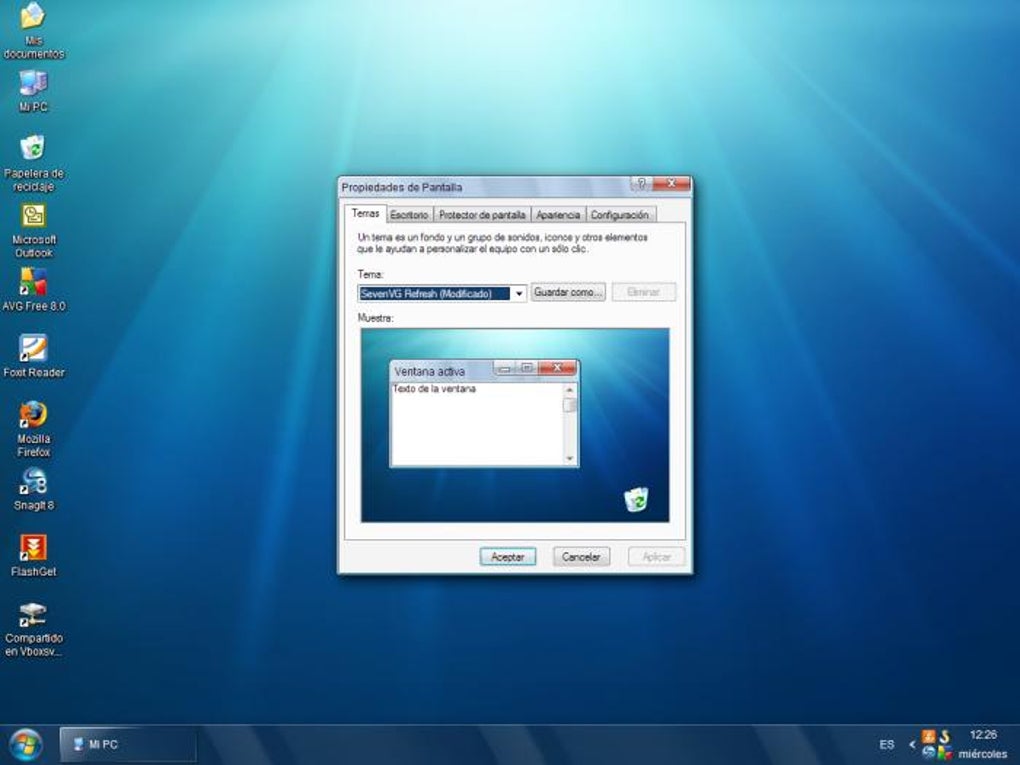Switch to the Escritorio tab
Screen dimensions: 1020x765
pyautogui.click(x=409, y=215)
